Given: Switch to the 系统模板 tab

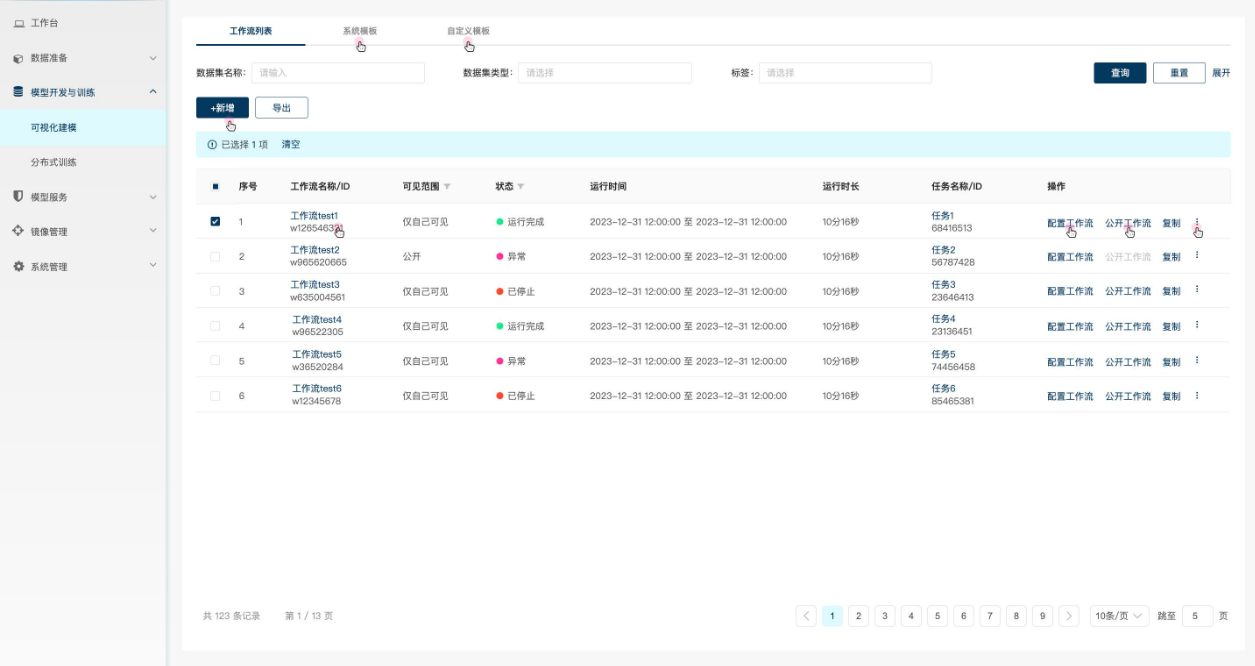Looking at the screenshot, I should (360, 31).
